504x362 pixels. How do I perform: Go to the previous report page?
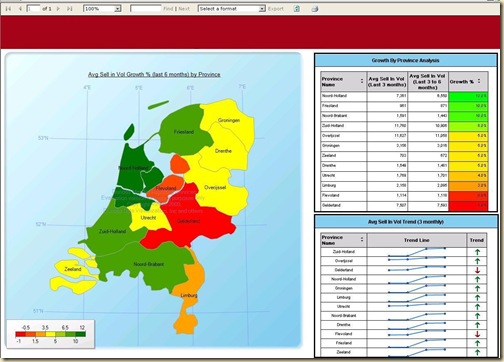pos(20,9)
